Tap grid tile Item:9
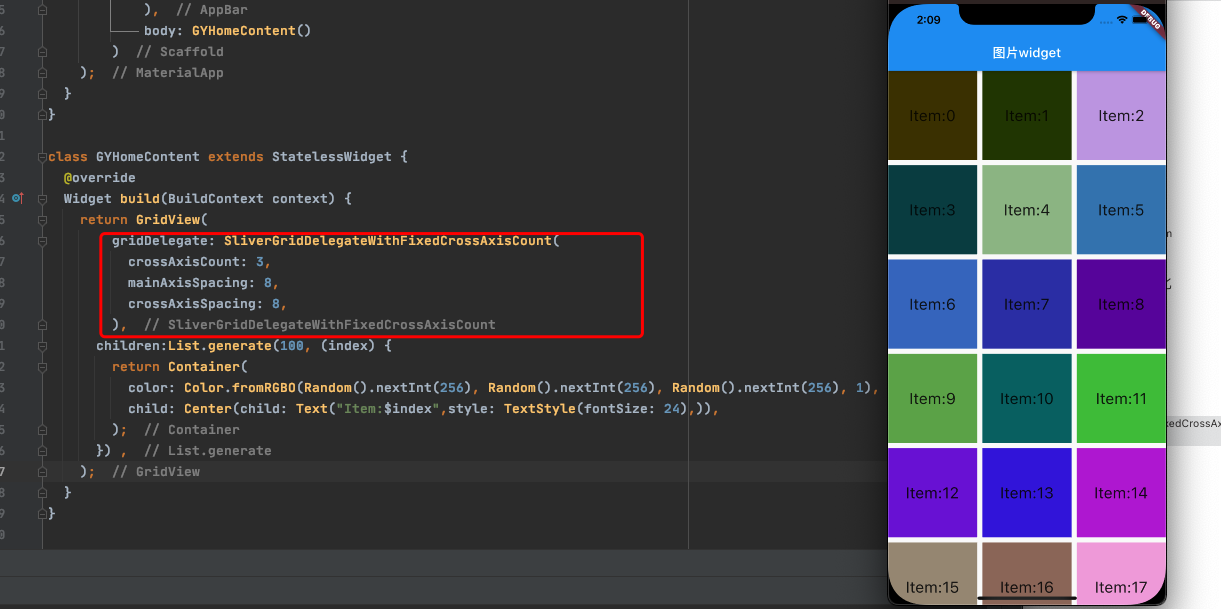The height and width of the screenshot is (609, 1221). [932, 398]
